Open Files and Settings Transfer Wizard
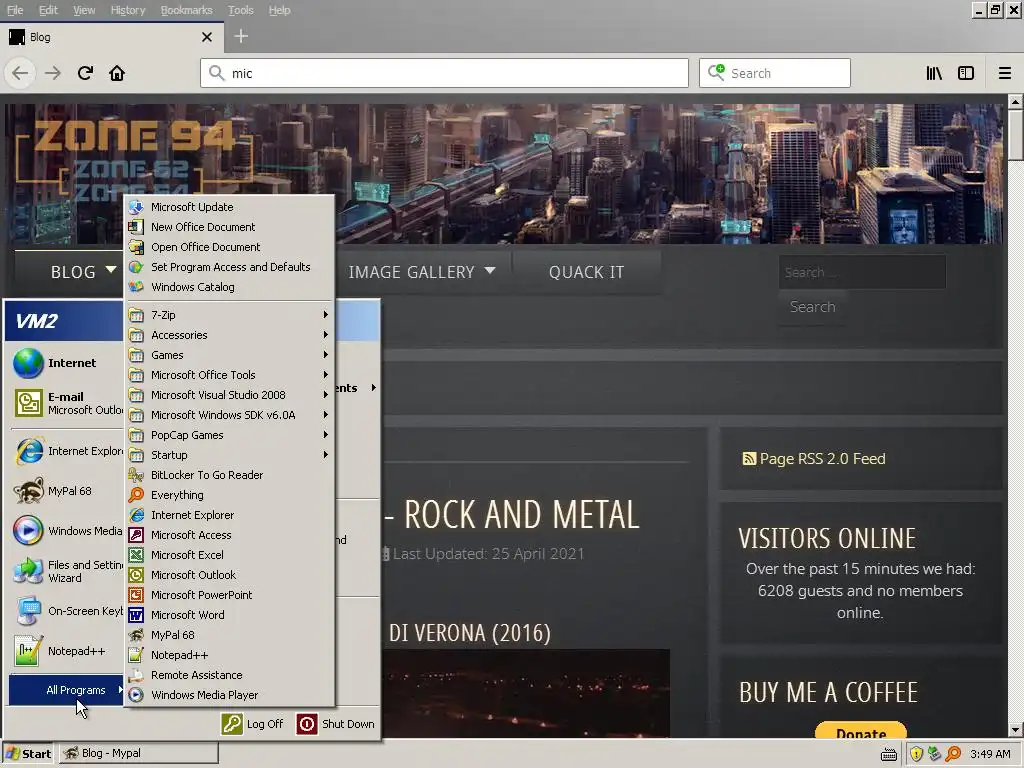1024x768 pixels. click(x=67, y=571)
